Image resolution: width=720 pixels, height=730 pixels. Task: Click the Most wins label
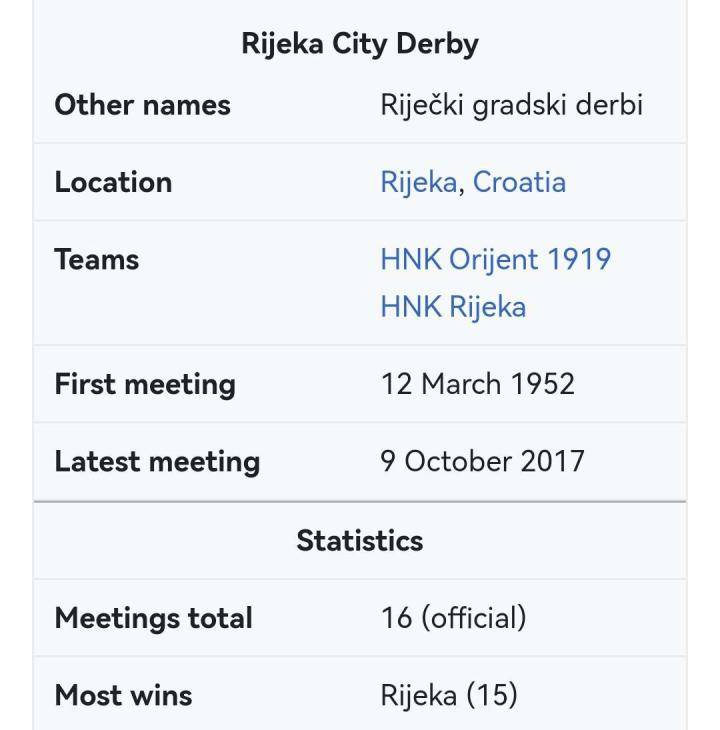coord(123,696)
